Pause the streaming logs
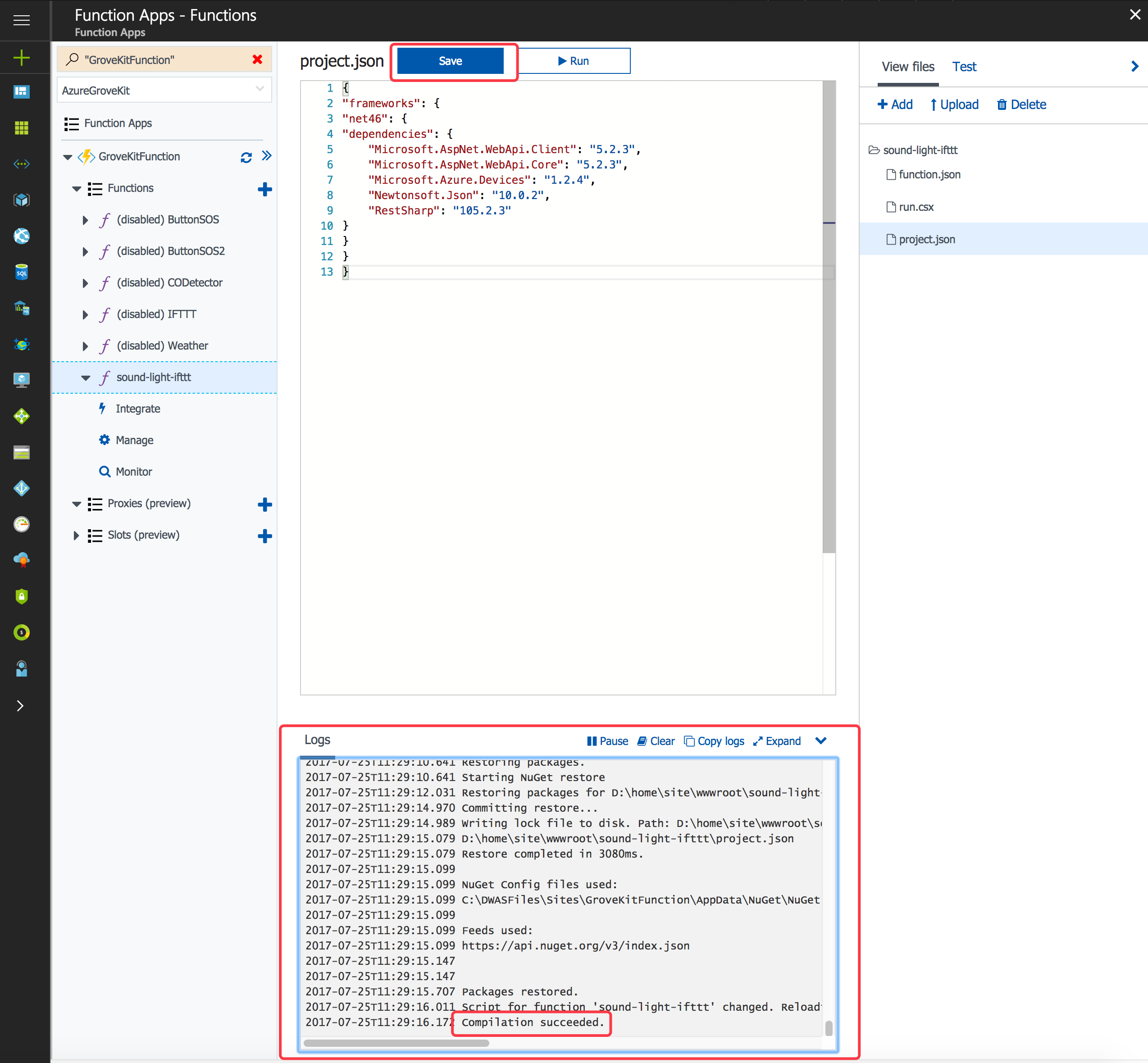1148x1063 pixels. (x=607, y=741)
